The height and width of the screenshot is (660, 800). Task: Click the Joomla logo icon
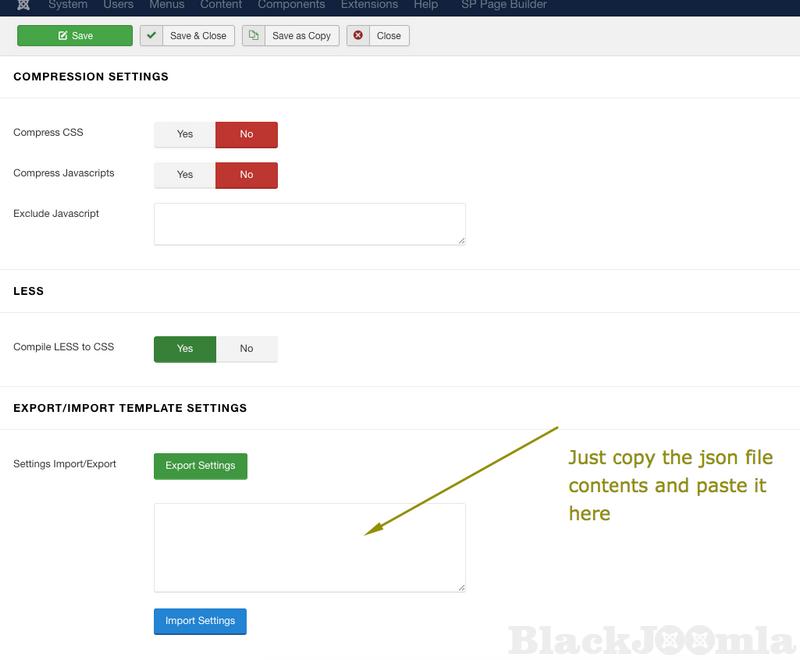click(23, 5)
